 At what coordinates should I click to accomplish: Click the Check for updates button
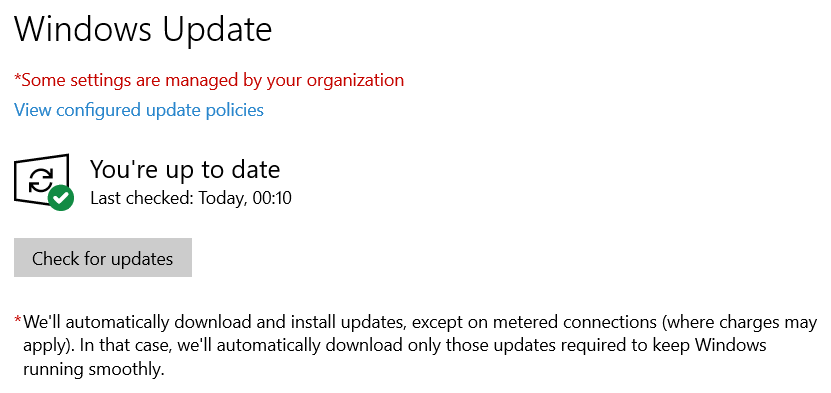click(x=103, y=258)
